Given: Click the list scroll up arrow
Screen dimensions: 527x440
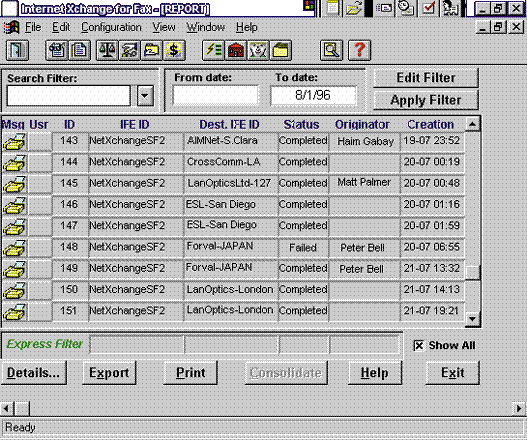Looking at the screenshot, I should (x=473, y=124).
